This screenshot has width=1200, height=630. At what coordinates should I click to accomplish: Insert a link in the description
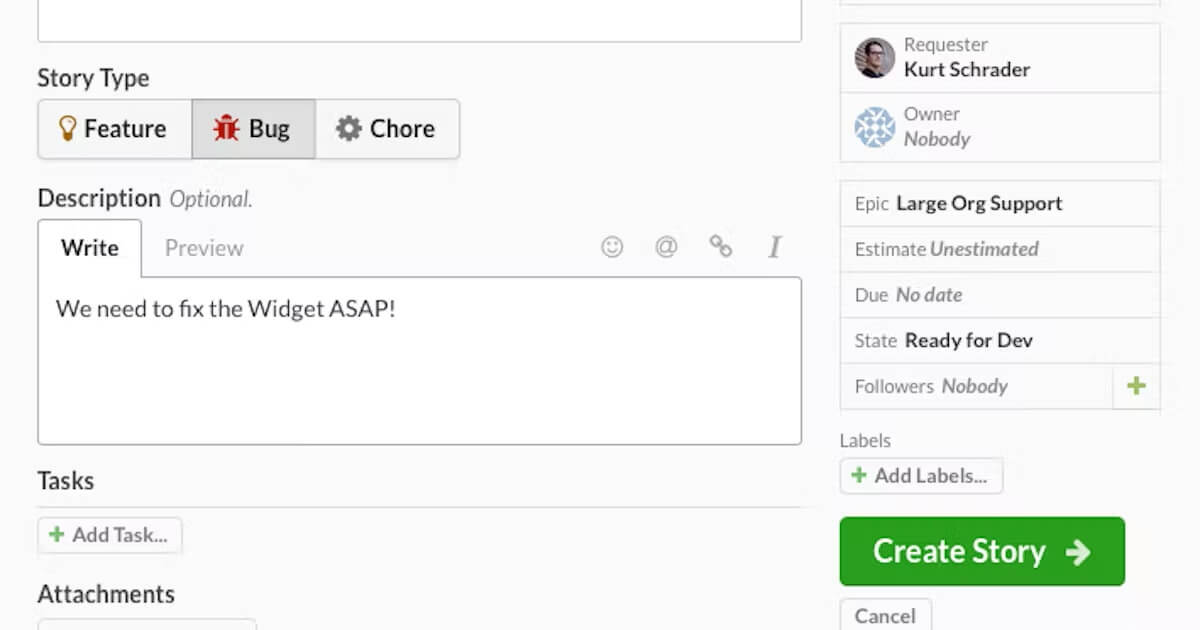pyautogui.click(x=720, y=247)
